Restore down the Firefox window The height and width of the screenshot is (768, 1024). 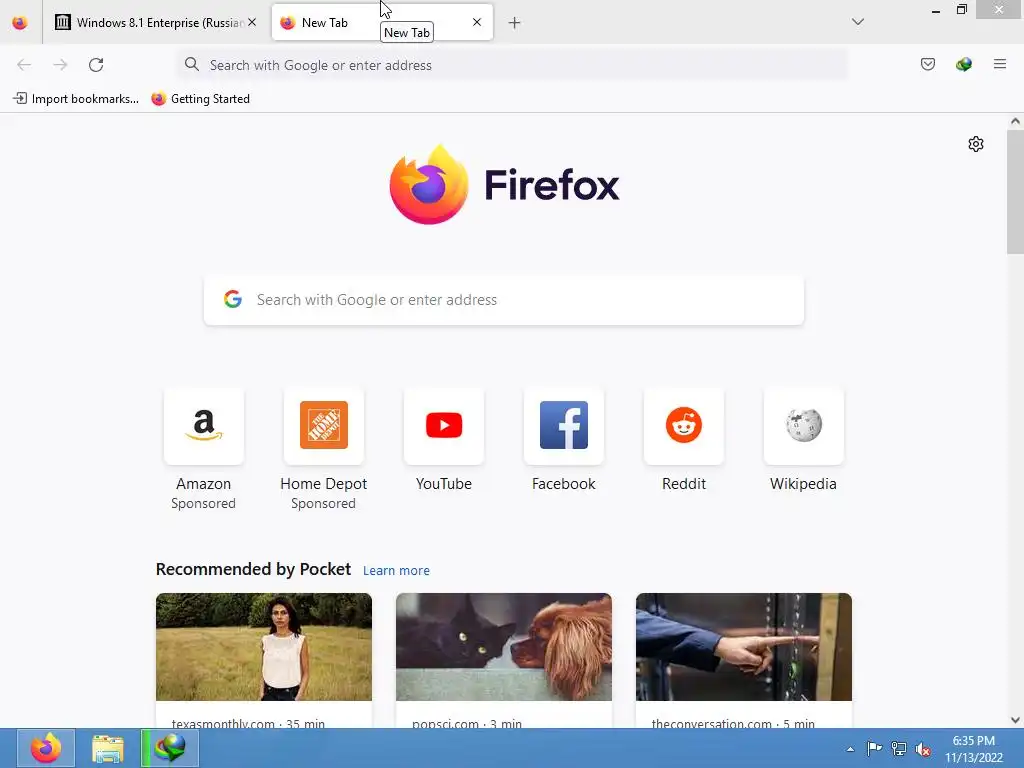961,10
